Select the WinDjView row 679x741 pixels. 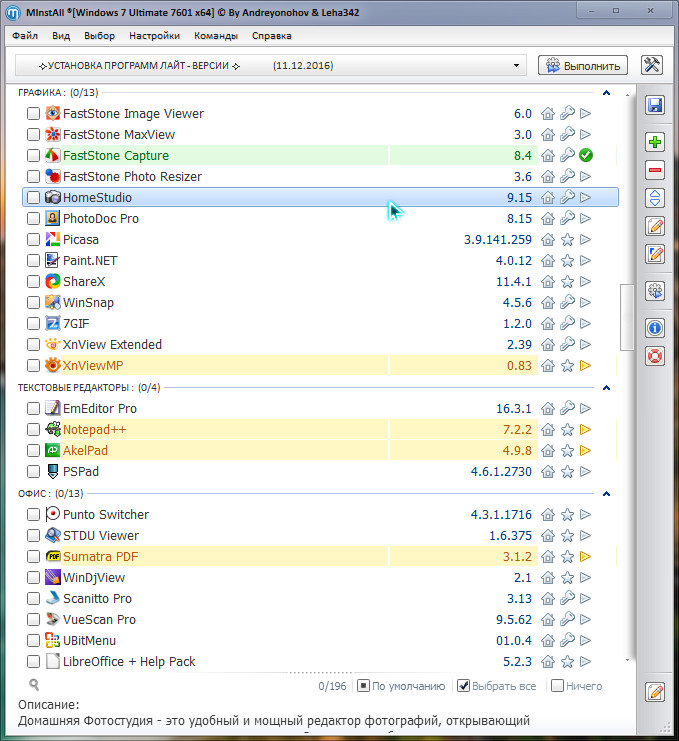click(320, 577)
